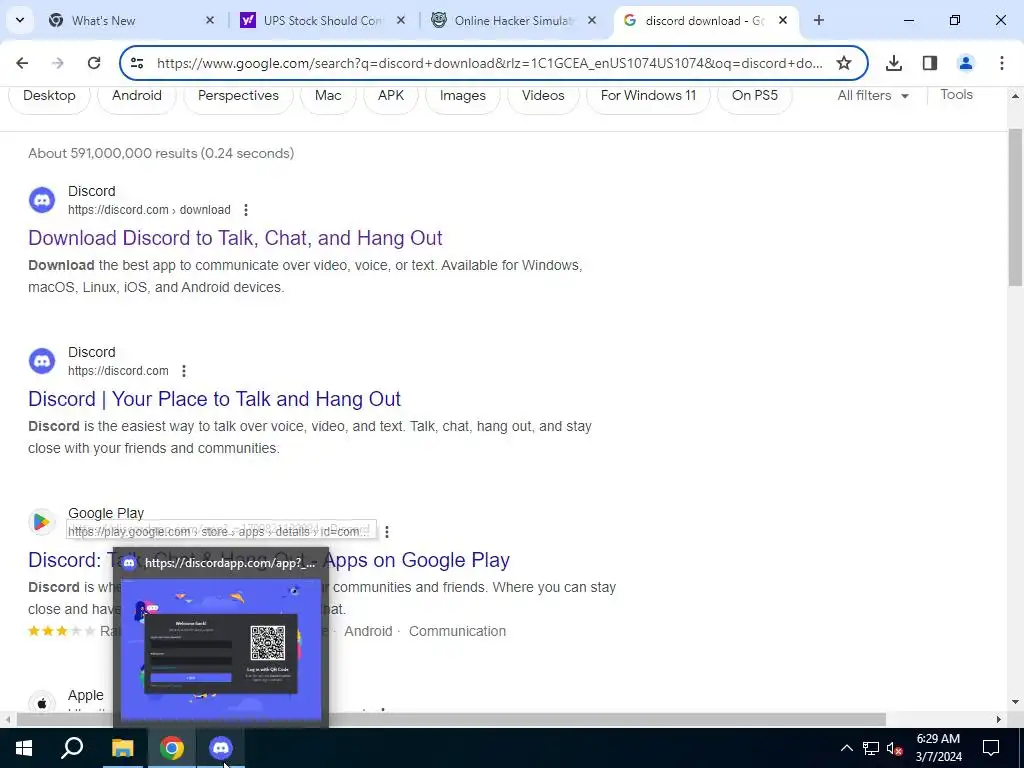
Task: Open network status tray icon
Action: 871,748
